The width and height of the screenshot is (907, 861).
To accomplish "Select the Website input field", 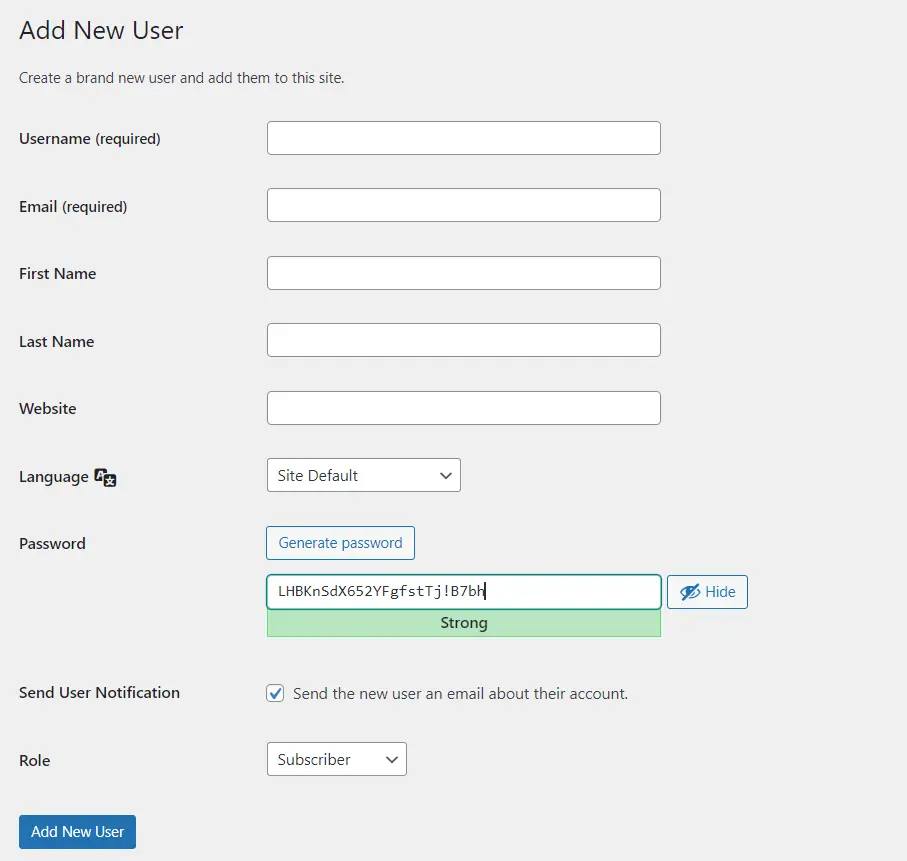I will click(x=464, y=408).
